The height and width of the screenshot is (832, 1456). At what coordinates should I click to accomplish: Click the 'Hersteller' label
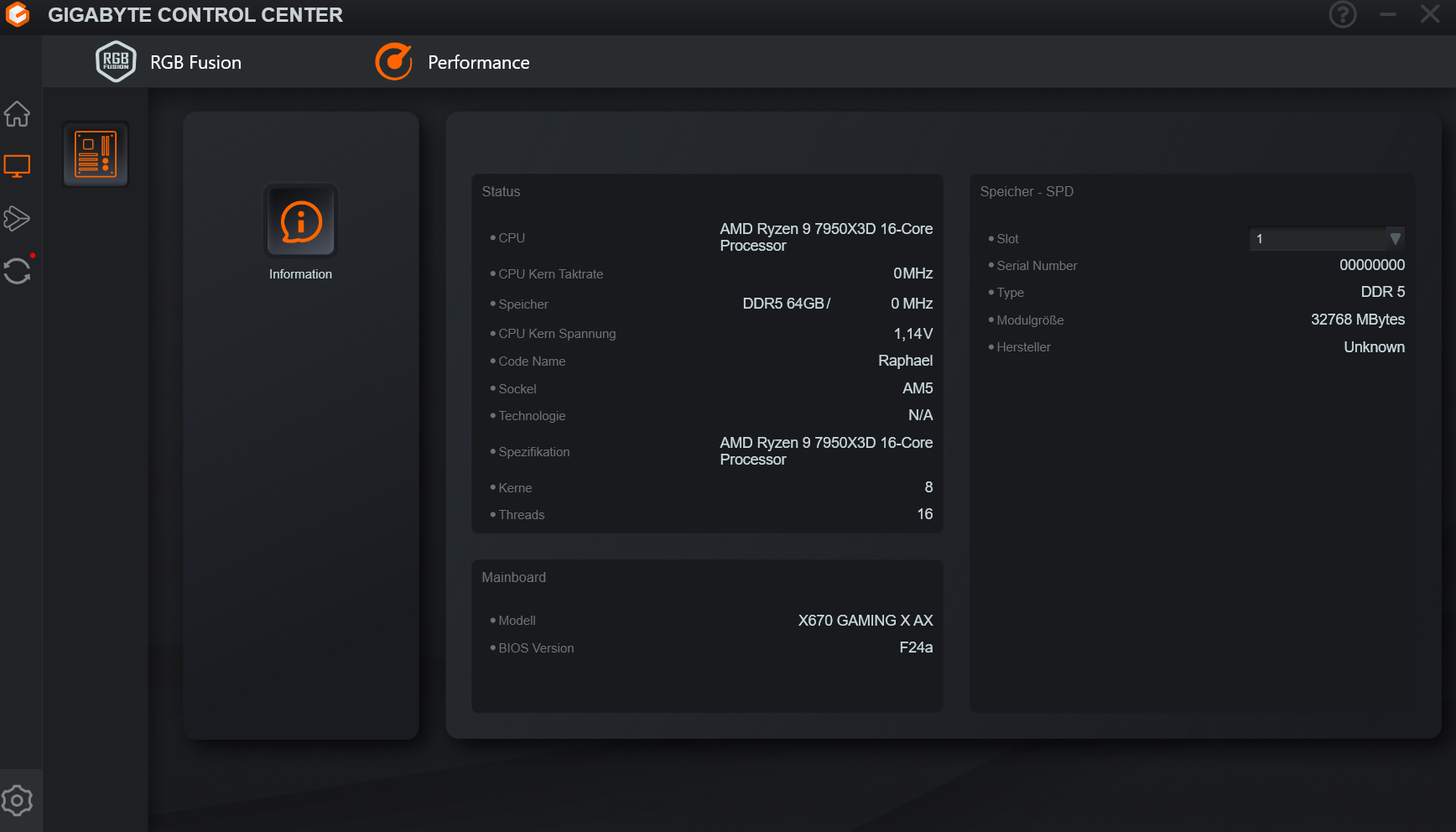(1023, 347)
